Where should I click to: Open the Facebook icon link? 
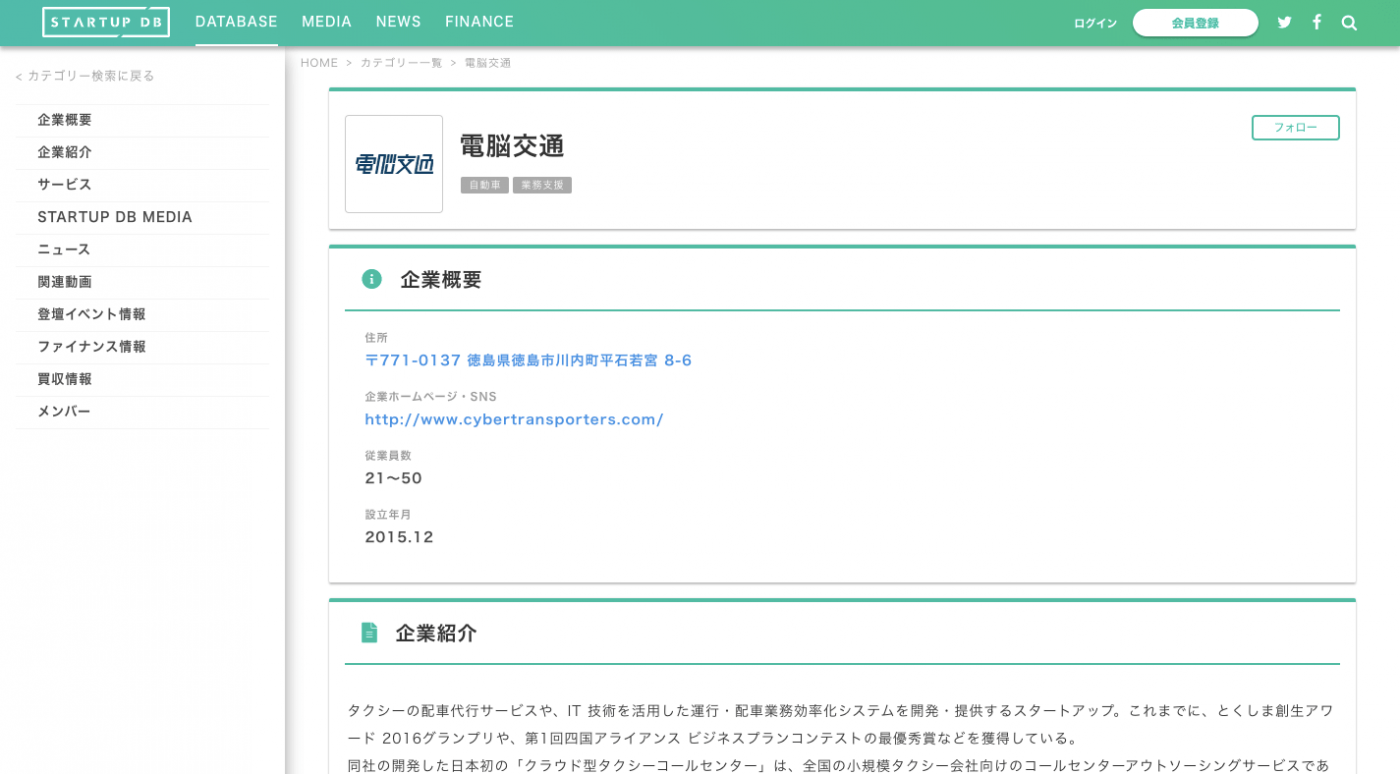tap(1317, 22)
